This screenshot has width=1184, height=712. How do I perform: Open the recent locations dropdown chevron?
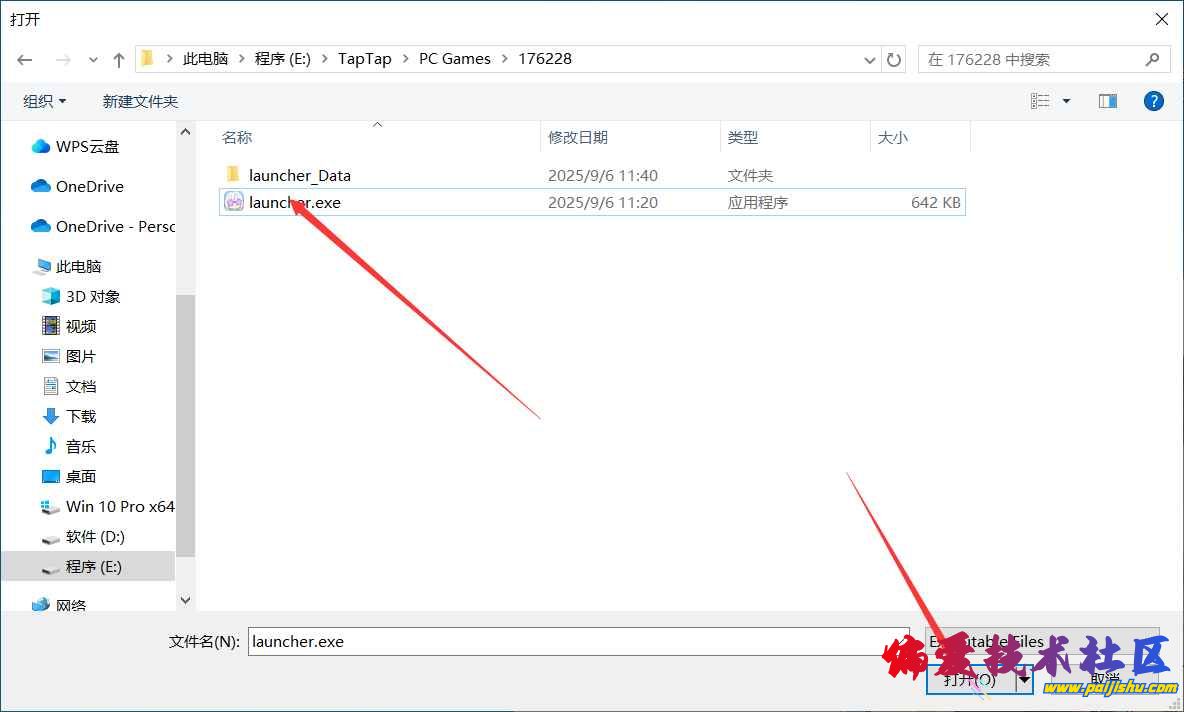(x=93, y=60)
